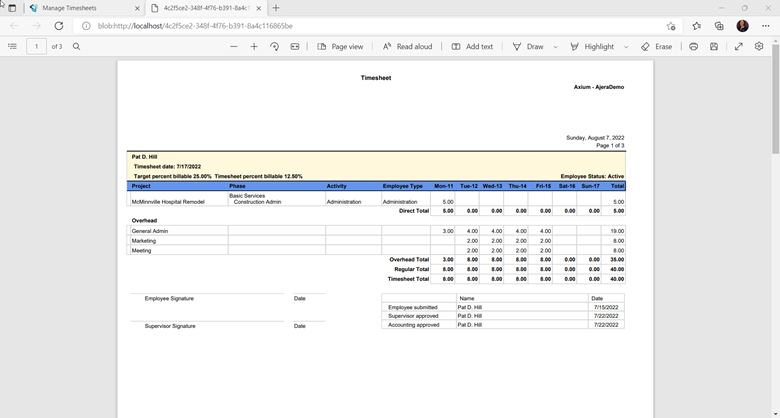Click the fit to page icon

(295, 46)
